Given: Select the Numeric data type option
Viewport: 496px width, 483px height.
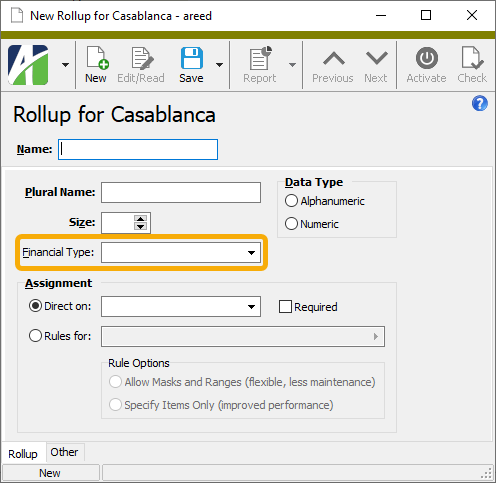Looking at the screenshot, I should point(291,224).
